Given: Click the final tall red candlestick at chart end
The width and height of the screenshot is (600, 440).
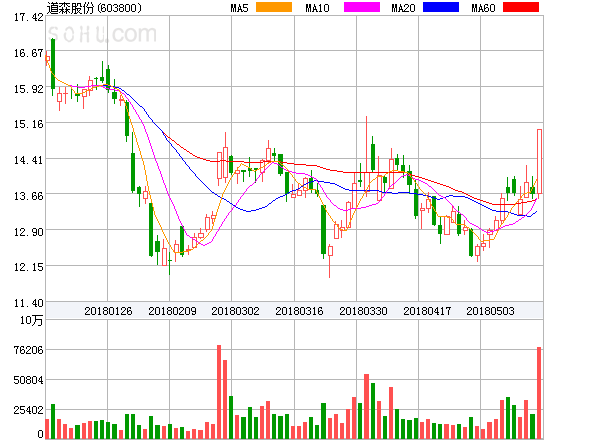Looking at the screenshot, I should point(539,162).
